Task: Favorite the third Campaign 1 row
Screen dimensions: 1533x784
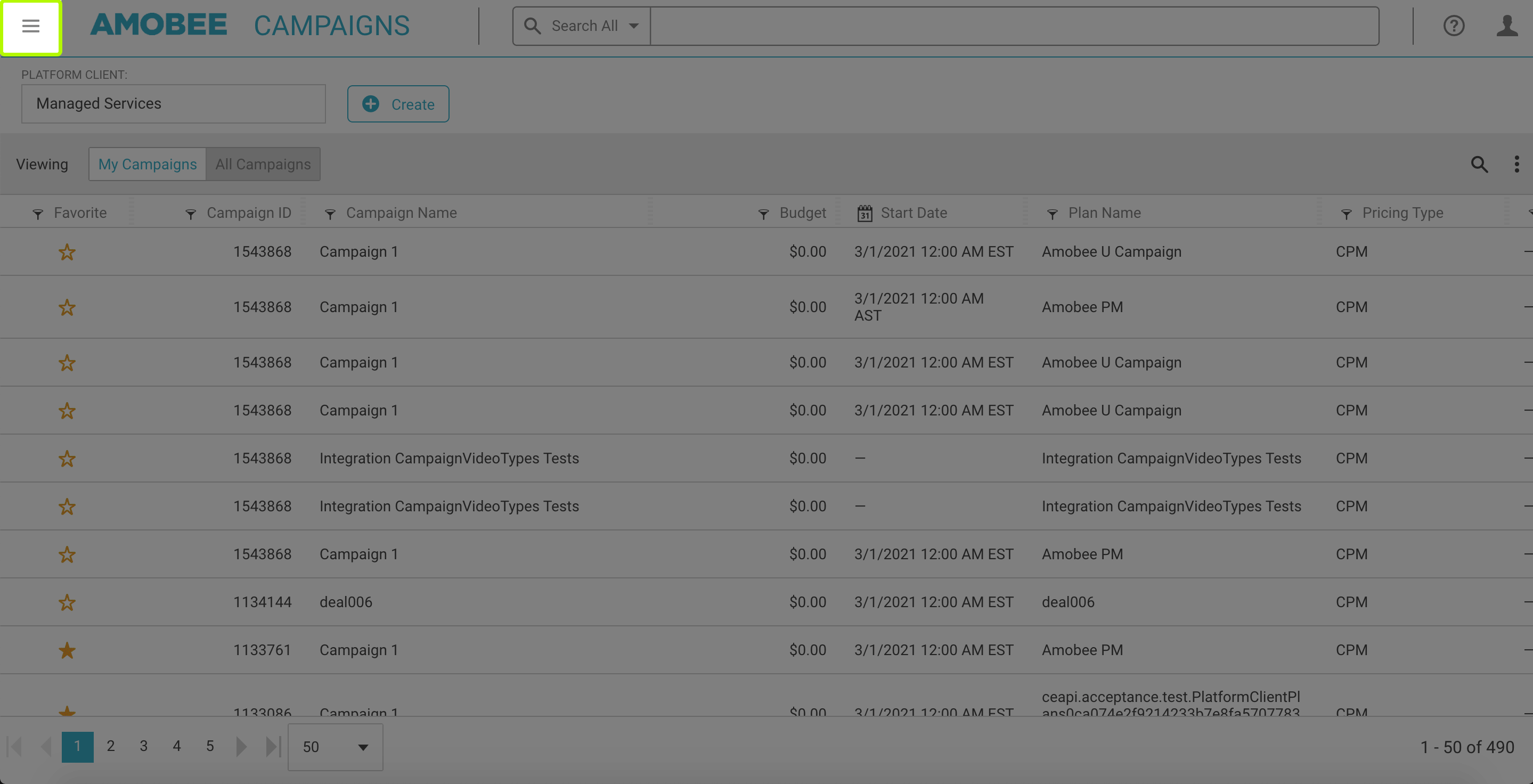Action: coord(67,363)
